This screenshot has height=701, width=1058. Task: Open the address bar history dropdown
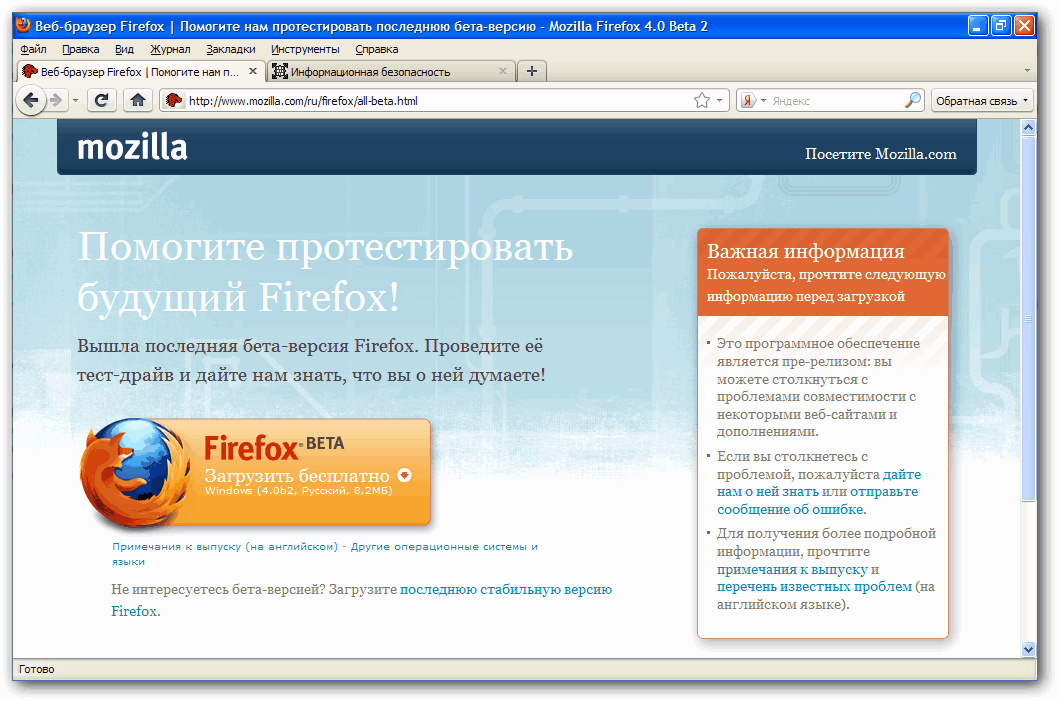coord(719,101)
